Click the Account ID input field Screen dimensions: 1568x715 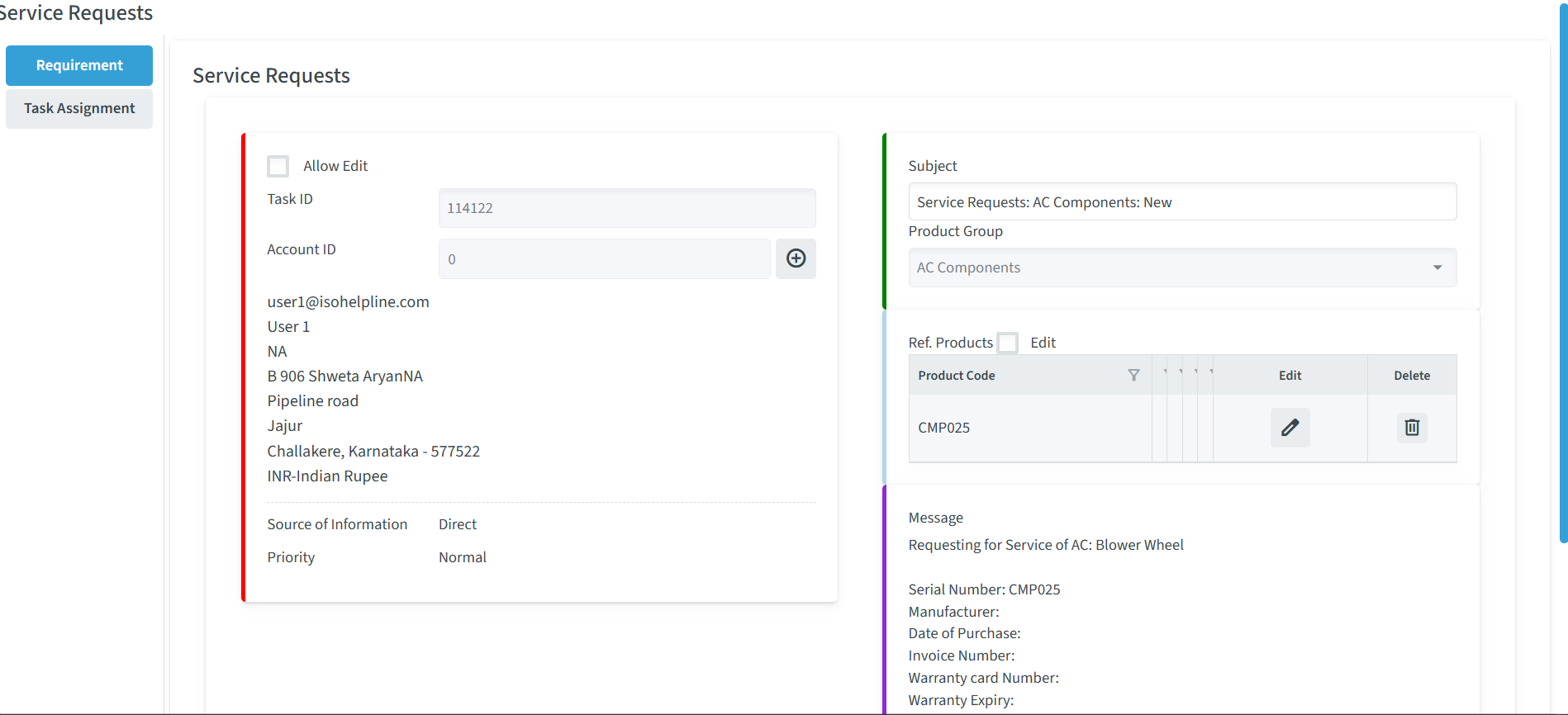pyautogui.click(x=604, y=259)
